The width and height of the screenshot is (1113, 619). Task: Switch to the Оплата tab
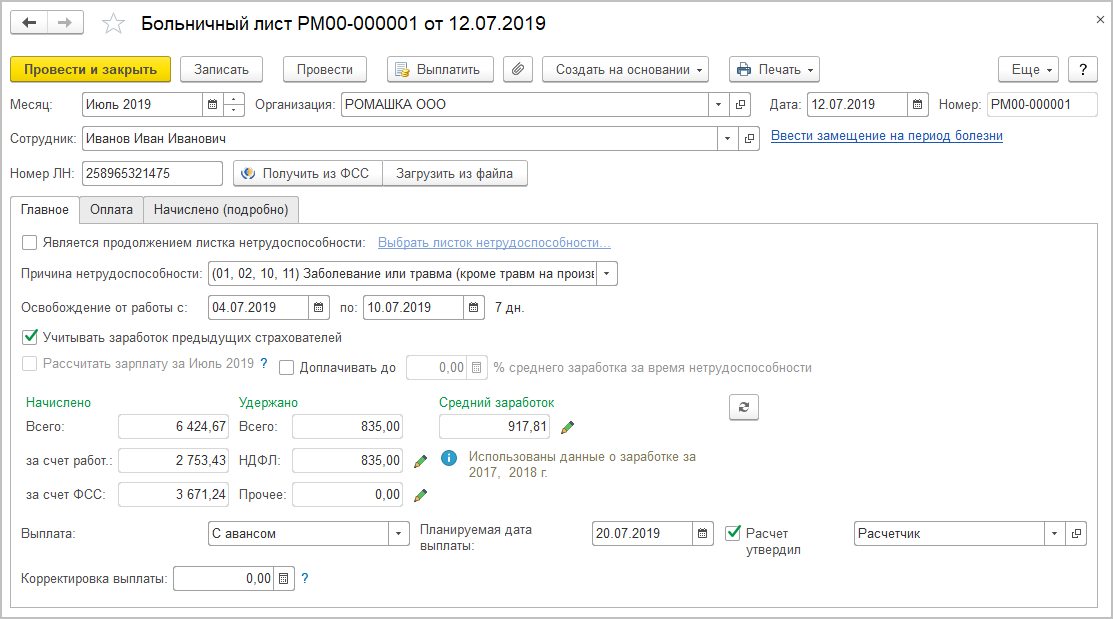click(x=111, y=209)
